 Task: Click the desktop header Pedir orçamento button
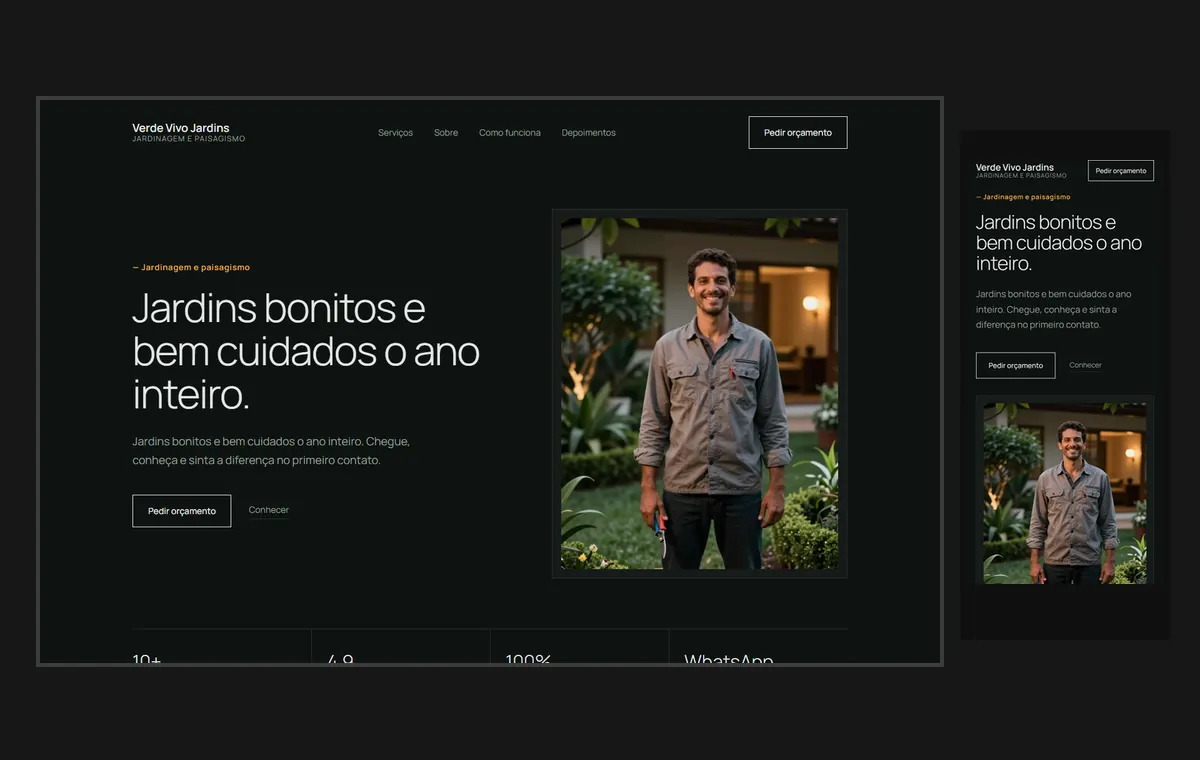(x=798, y=133)
